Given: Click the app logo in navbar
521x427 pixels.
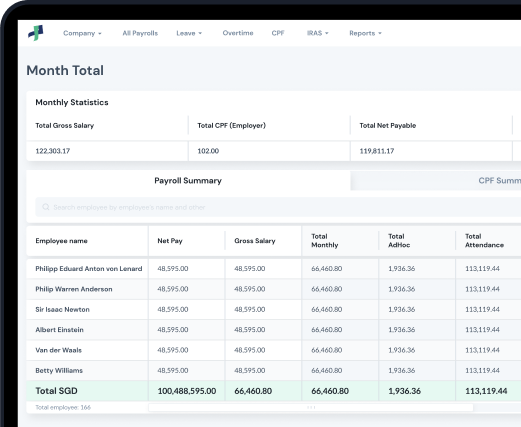Looking at the screenshot, I should click(x=36, y=33).
